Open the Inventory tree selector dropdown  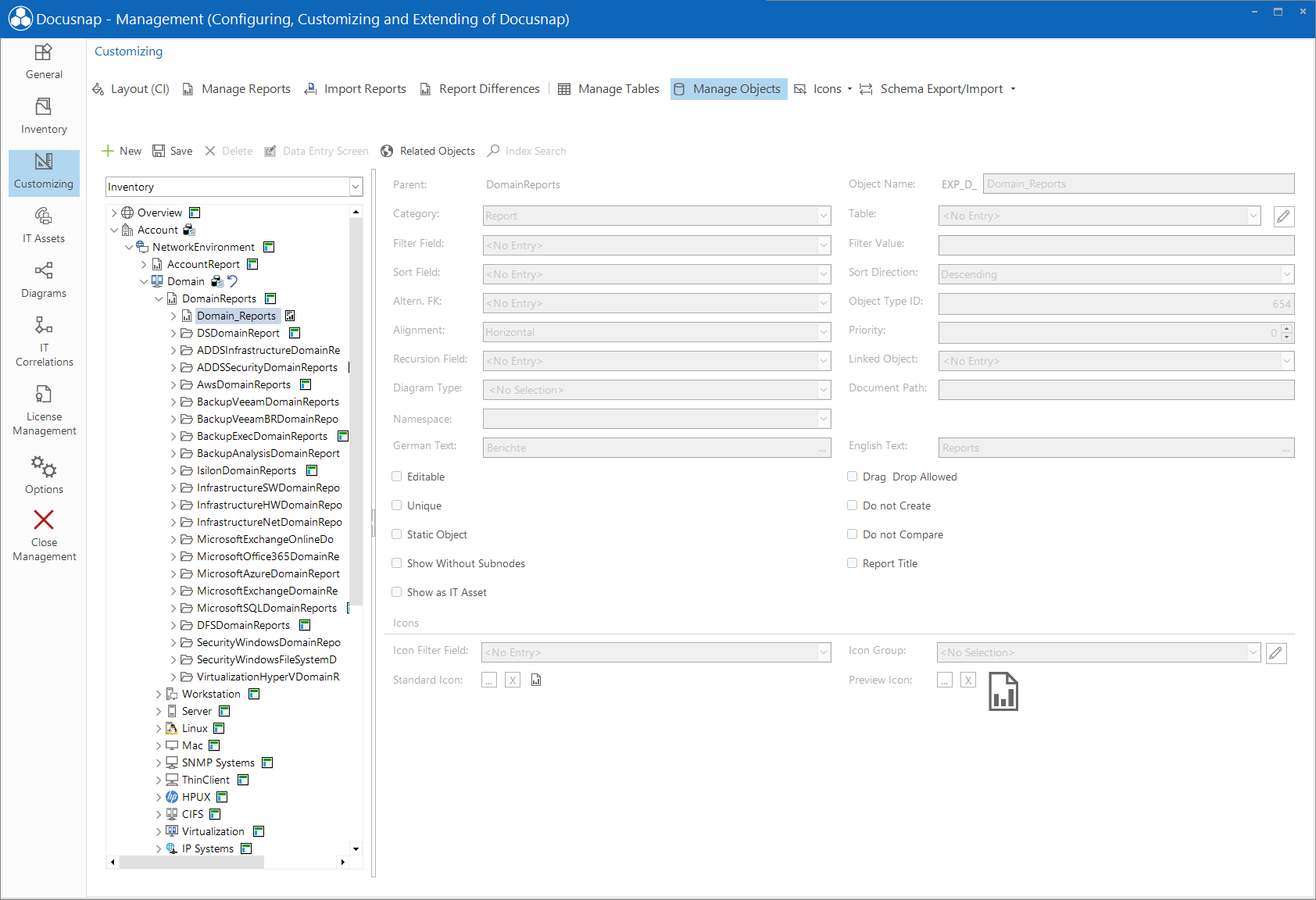[x=356, y=187]
